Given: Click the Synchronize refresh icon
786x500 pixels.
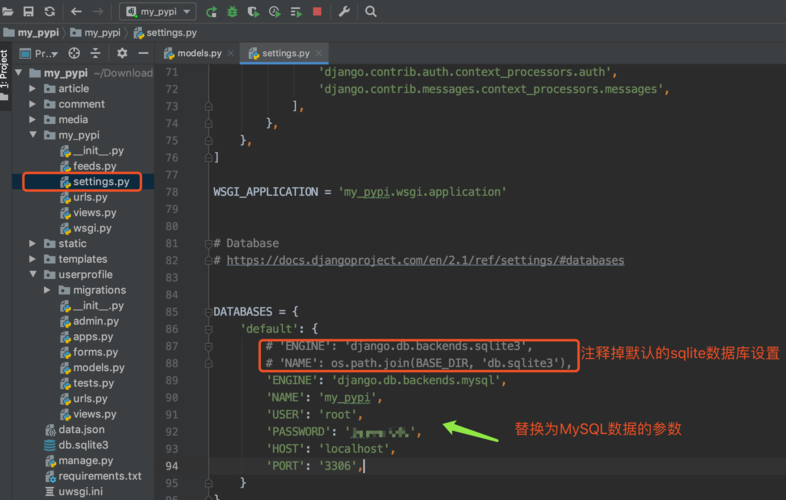Looking at the screenshot, I should point(49,12).
